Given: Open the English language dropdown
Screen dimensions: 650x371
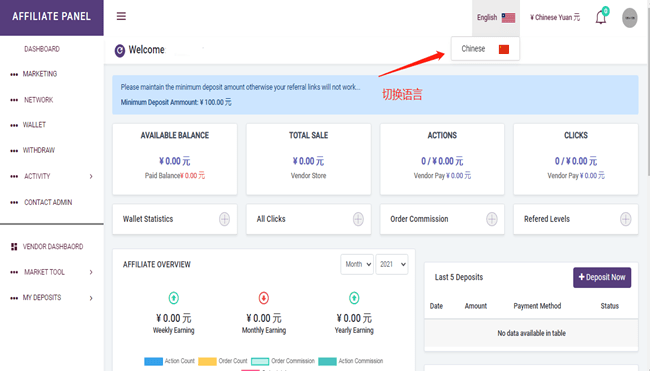Looking at the screenshot, I should click(496, 17).
